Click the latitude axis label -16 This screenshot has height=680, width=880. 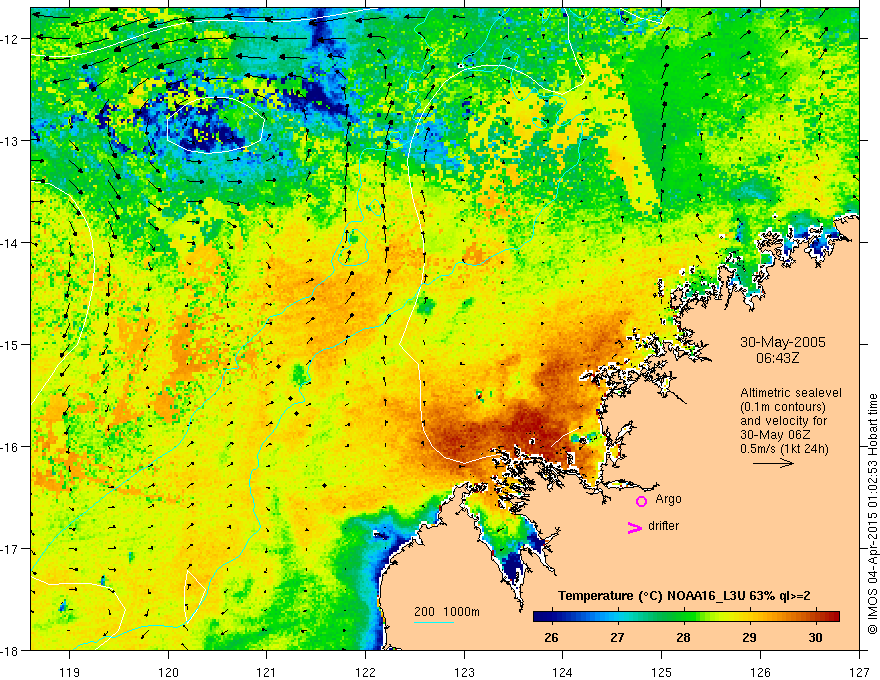click(x=11, y=447)
